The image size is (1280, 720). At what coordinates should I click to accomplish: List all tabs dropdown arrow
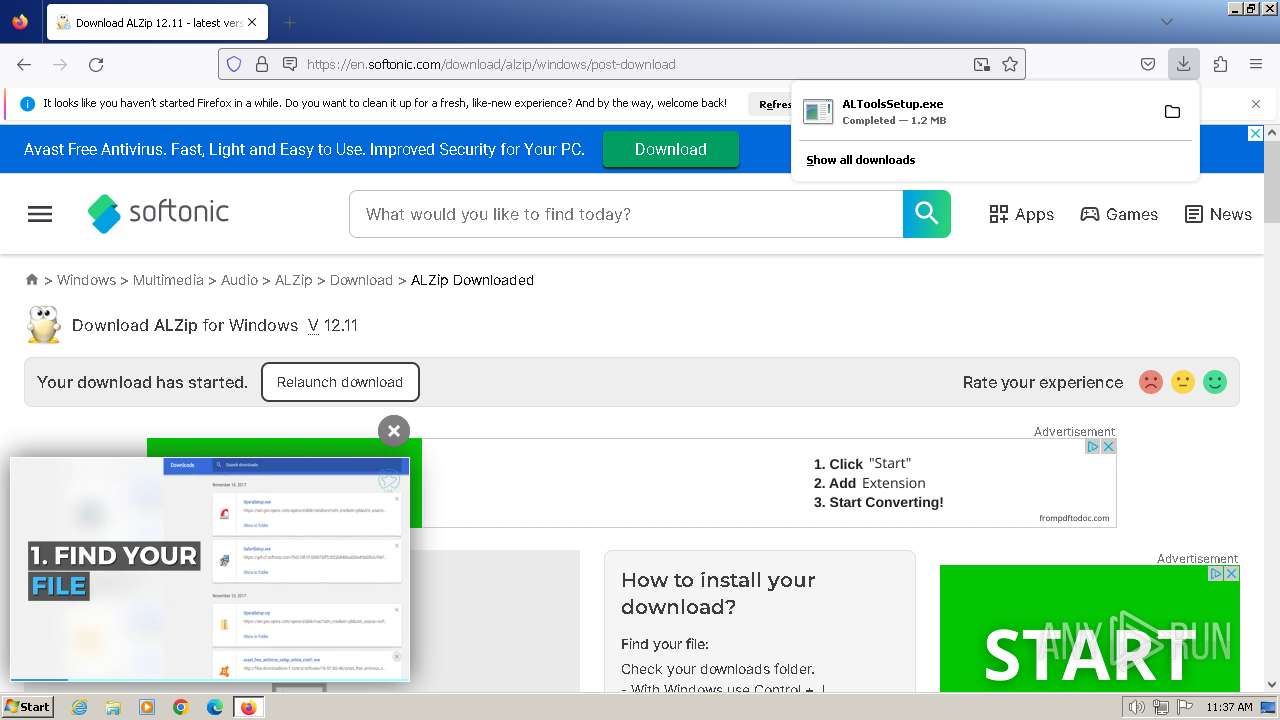click(x=1167, y=22)
